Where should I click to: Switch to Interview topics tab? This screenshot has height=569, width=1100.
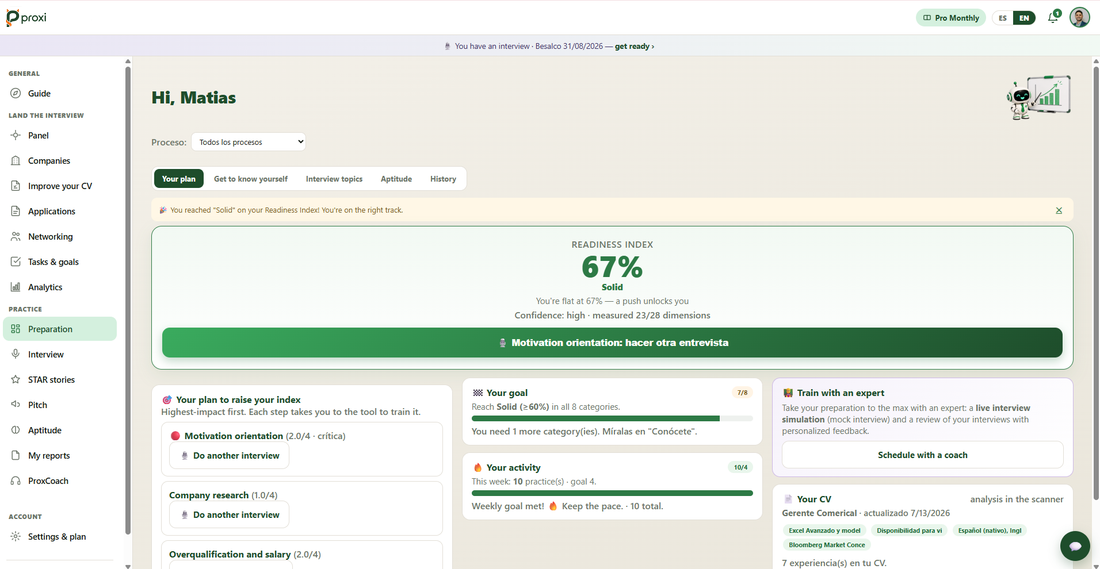[334, 179]
